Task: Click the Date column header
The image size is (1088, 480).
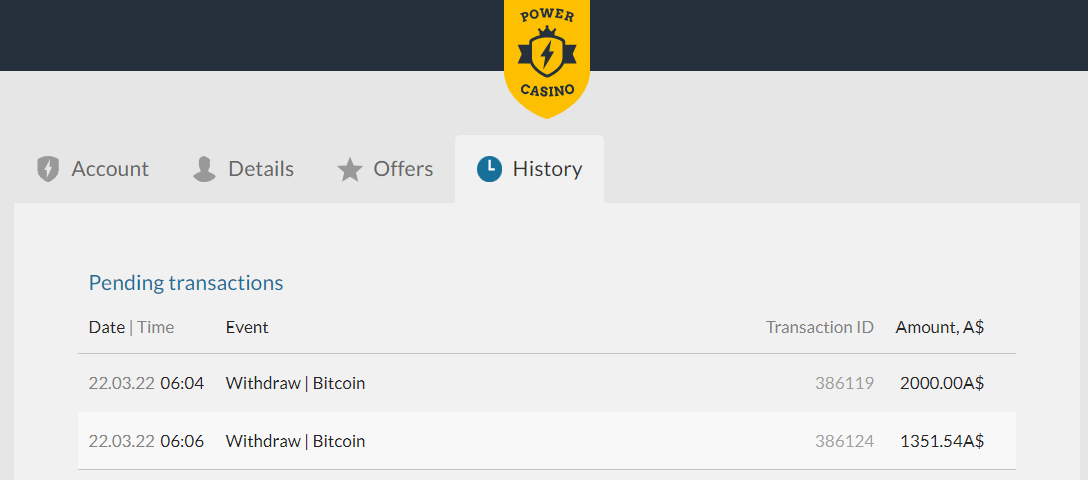Action: [106, 327]
